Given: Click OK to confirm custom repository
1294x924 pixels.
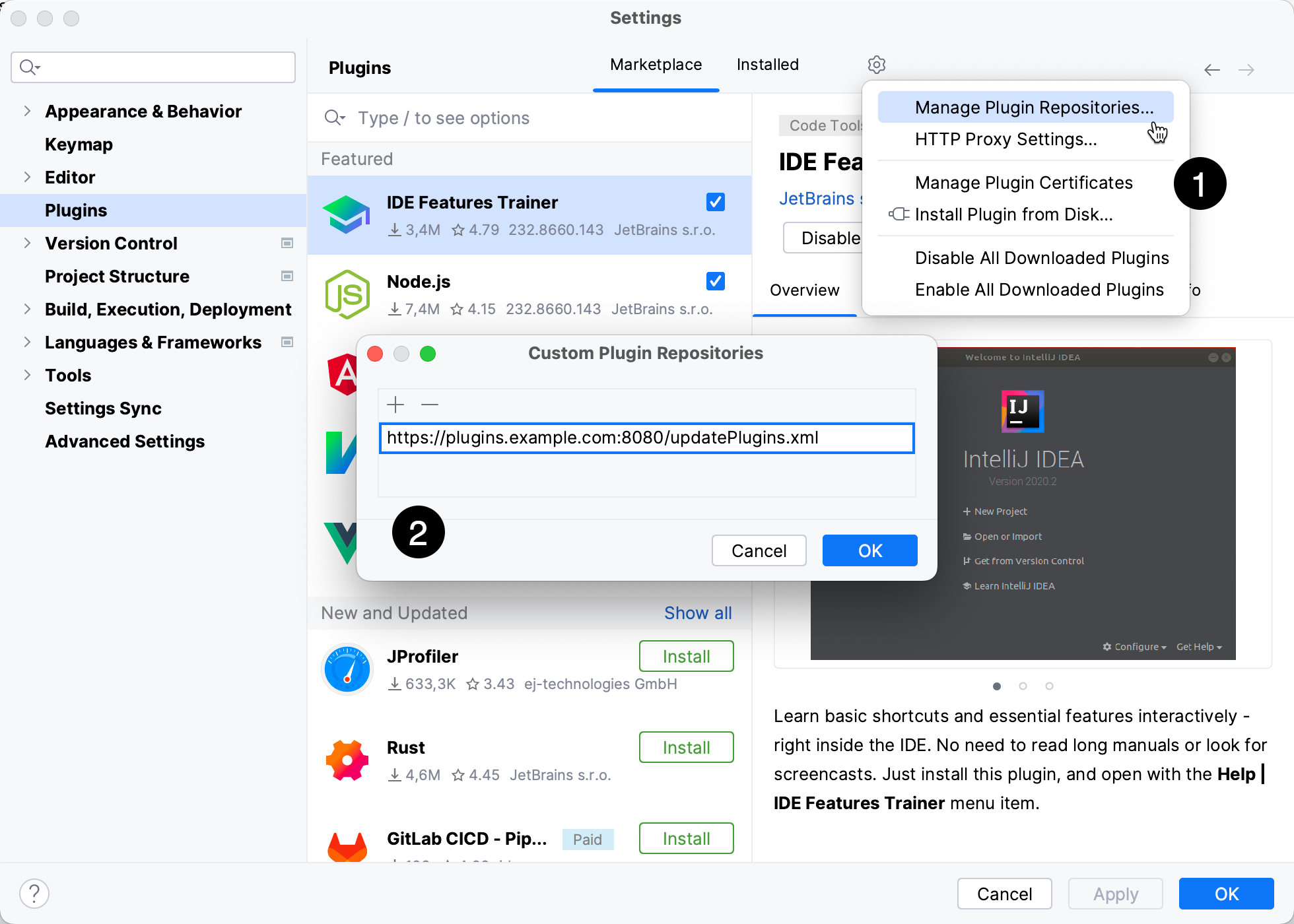Looking at the screenshot, I should point(870,549).
